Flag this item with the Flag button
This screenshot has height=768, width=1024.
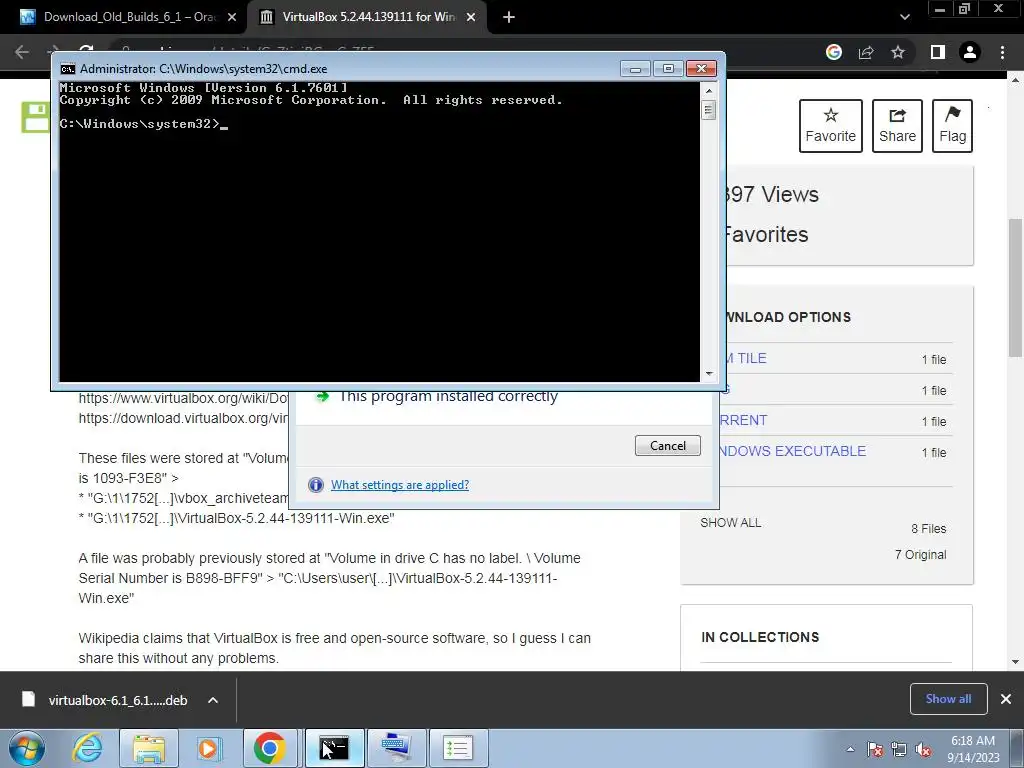pyautogui.click(x=952, y=126)
